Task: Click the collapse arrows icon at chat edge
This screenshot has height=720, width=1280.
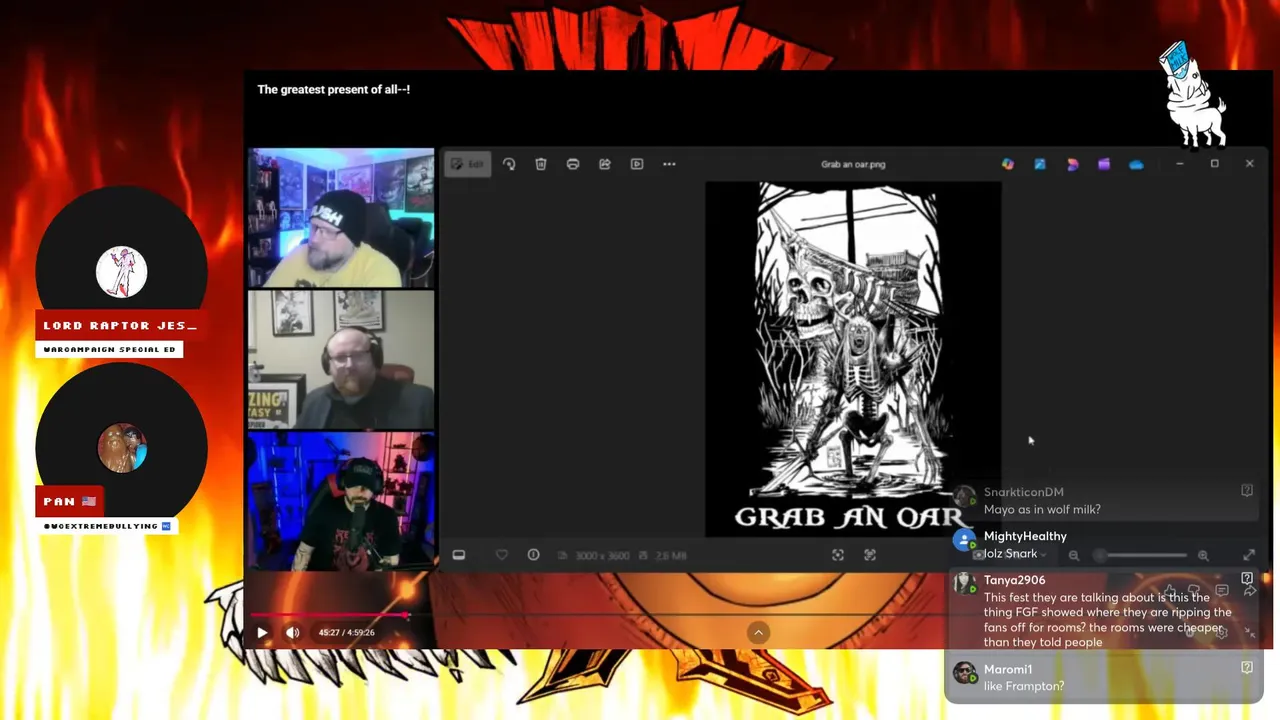Action: [1249, 632]
